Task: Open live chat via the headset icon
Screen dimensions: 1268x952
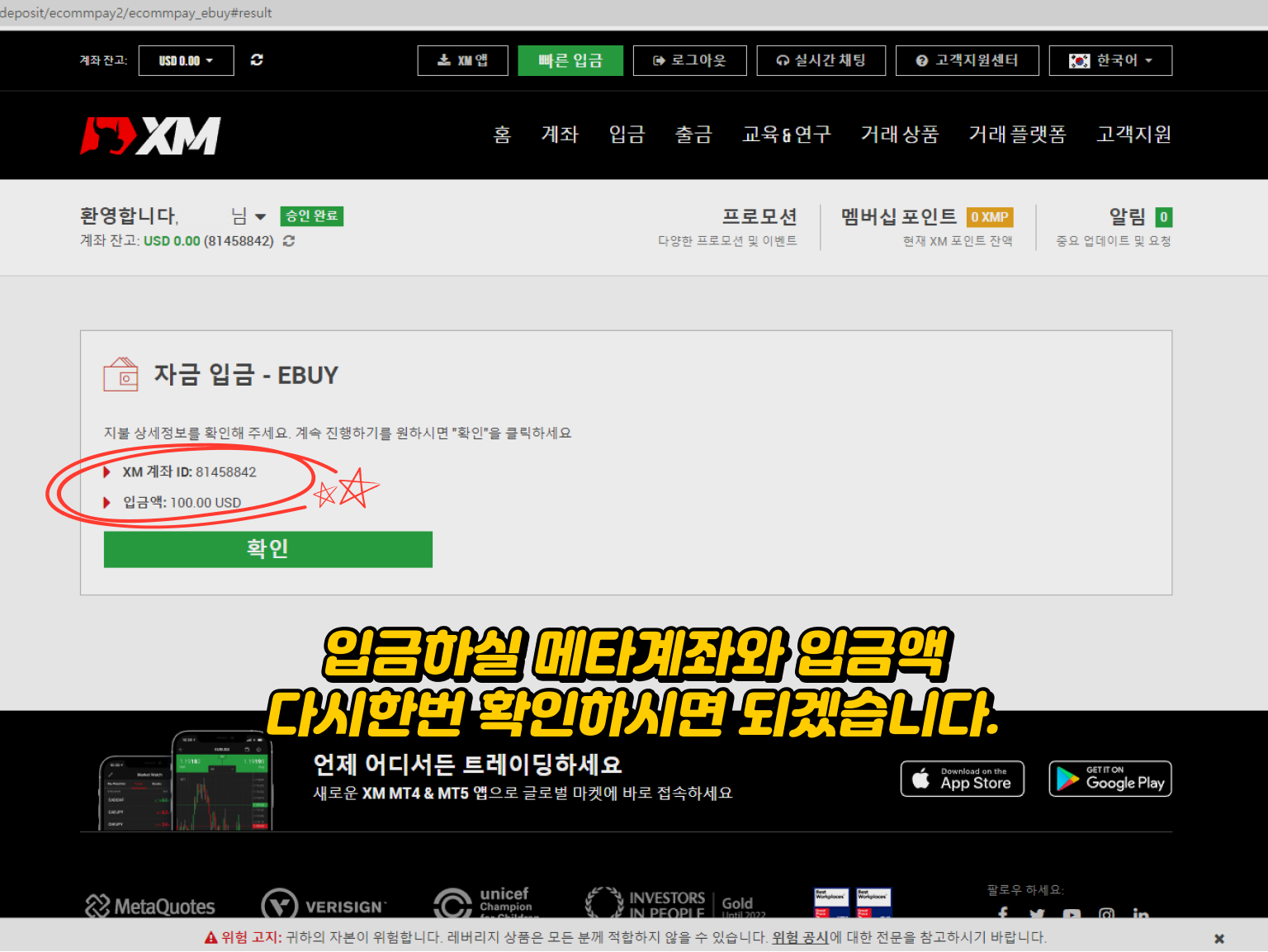Action: (x=781, y=59)
